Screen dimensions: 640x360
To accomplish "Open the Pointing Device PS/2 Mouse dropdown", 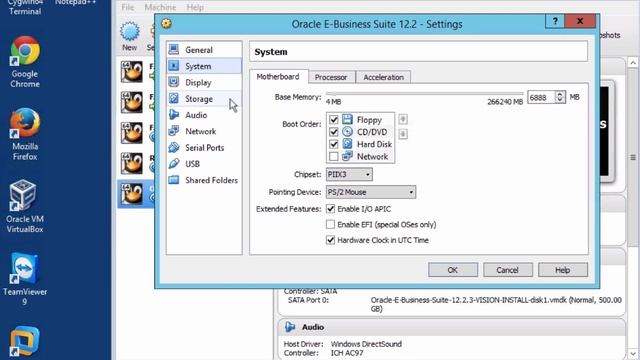I will coord(371,192).
